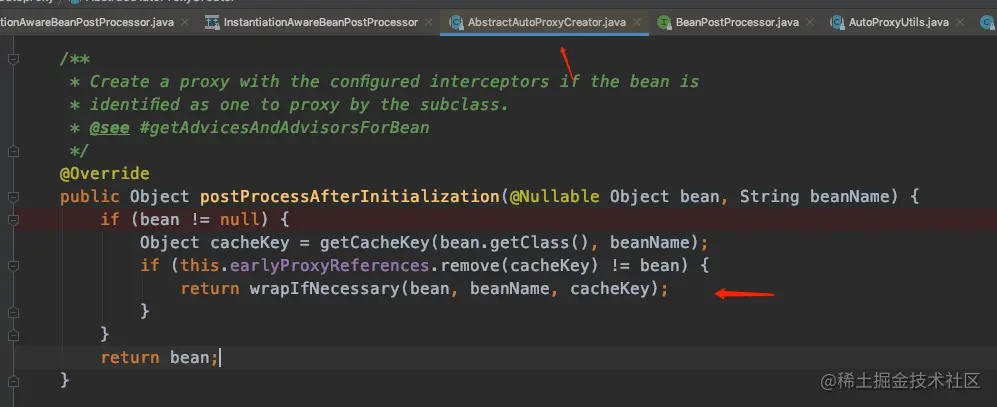Click the wrapIfNecessary method call

[x=324, y=289]
